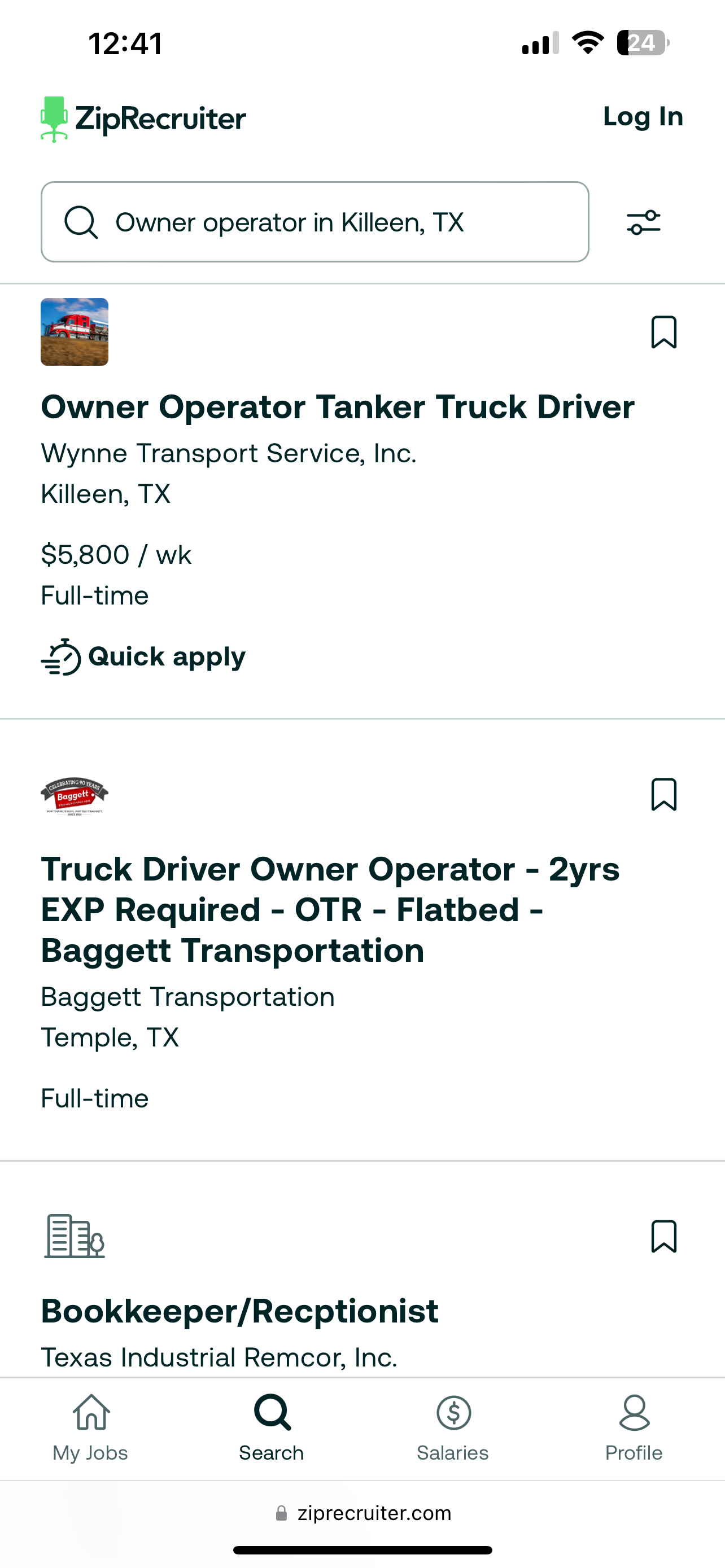
Task: Bookmark the Owner Operator Tanker Truck Driver job
Action: point(663,332)
